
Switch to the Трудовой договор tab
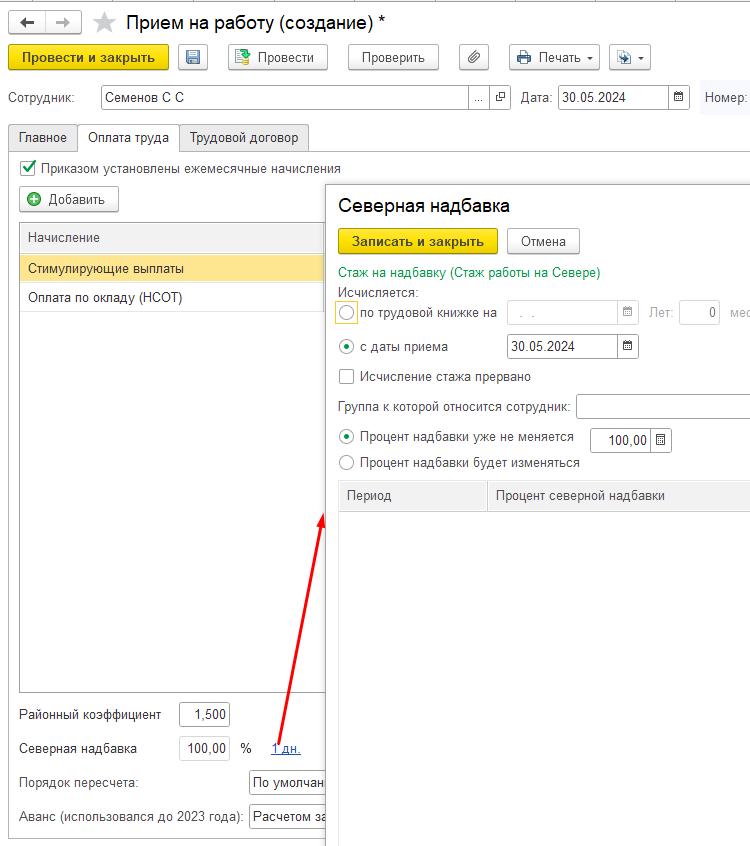pos(244,138)
